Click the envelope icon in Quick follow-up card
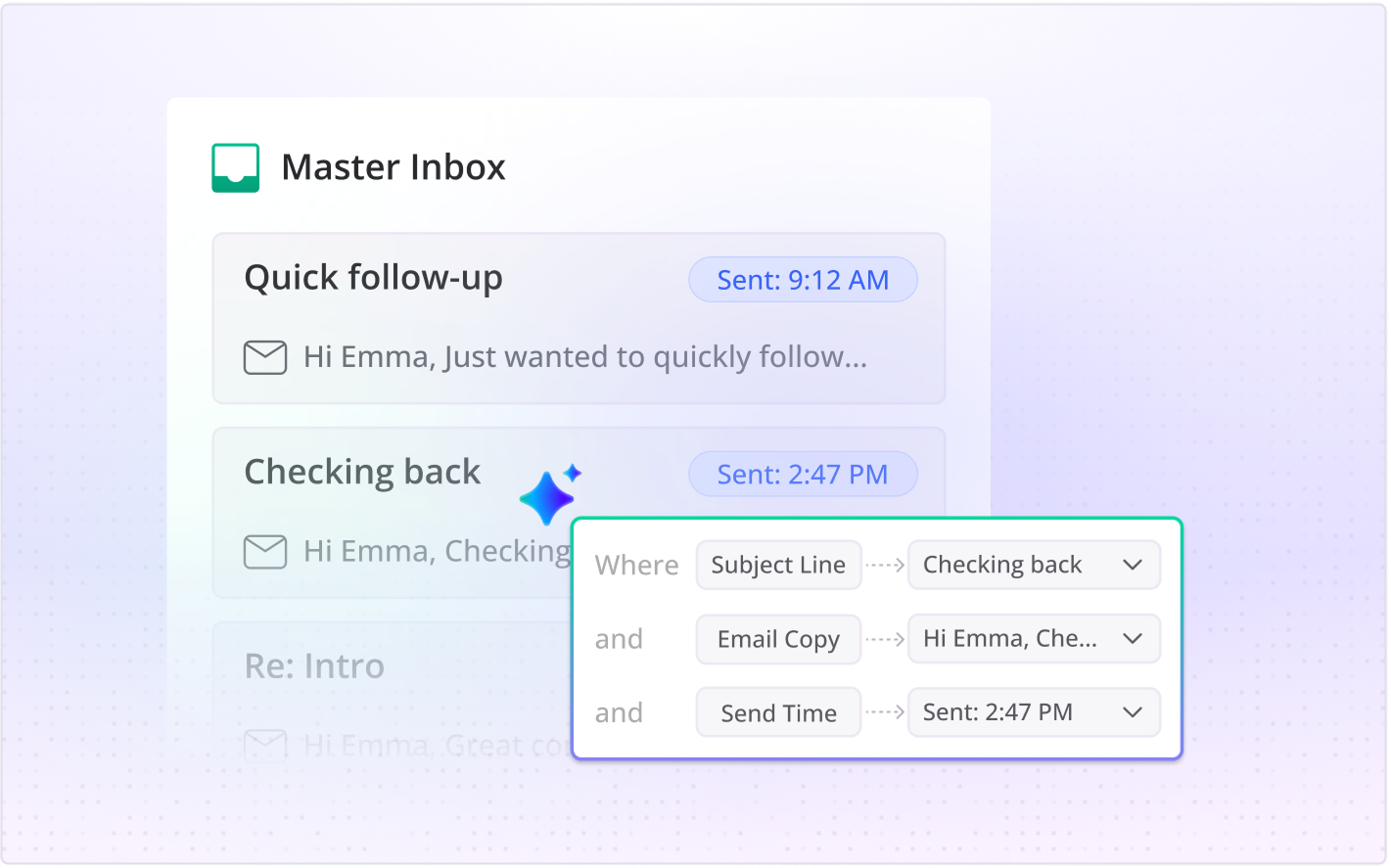 (265, 357)
